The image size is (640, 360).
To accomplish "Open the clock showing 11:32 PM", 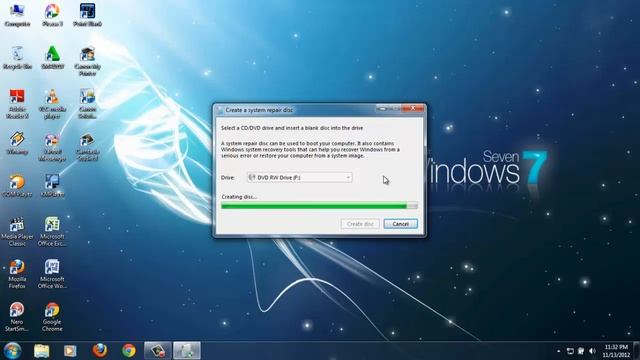I will pos(616,351).
